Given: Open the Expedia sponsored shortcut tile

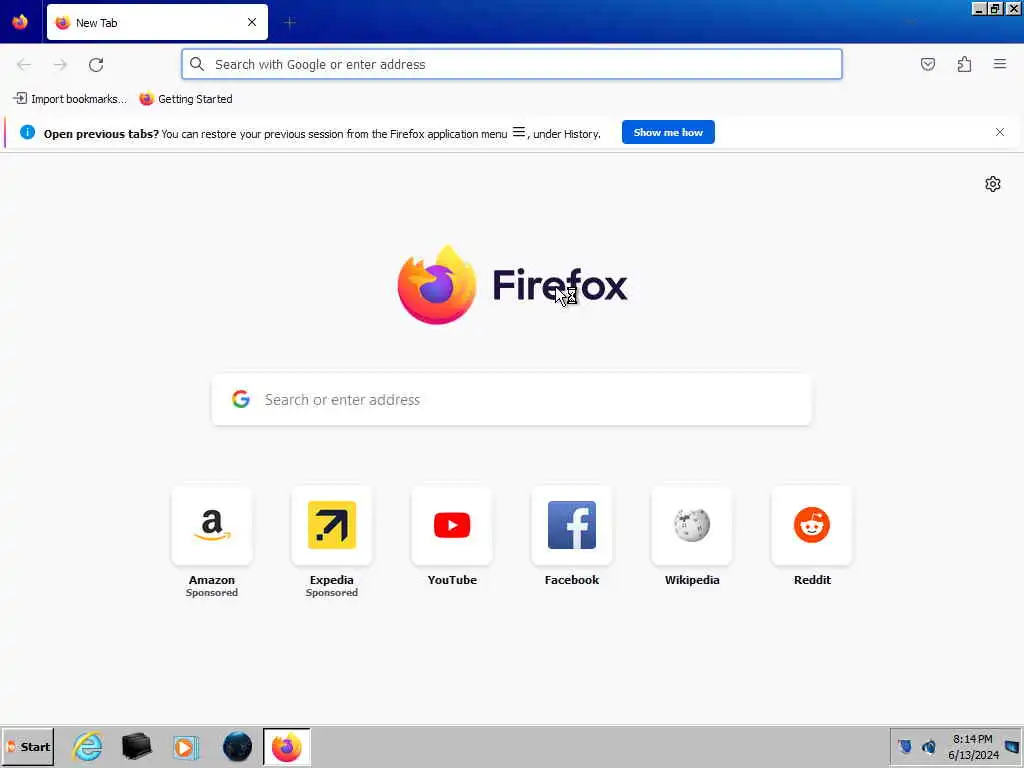Looking at the screenshot, I should coord(332,541).
